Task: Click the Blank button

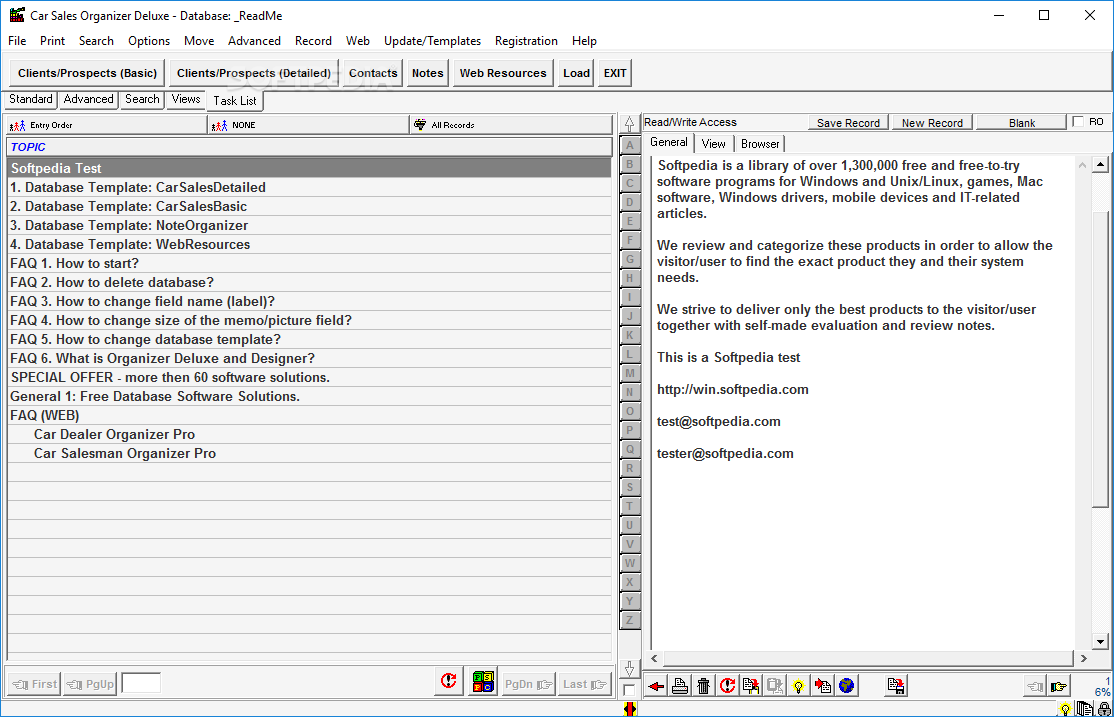Action: tap(1022, 123)
